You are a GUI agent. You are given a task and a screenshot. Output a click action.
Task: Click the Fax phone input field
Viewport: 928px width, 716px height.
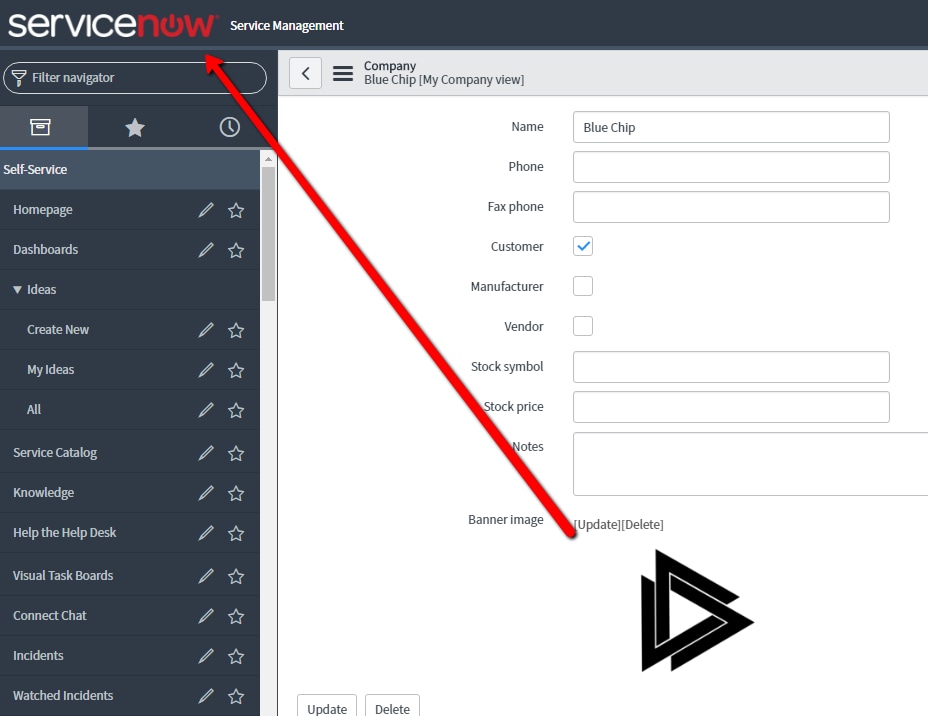tap(731, 207)
